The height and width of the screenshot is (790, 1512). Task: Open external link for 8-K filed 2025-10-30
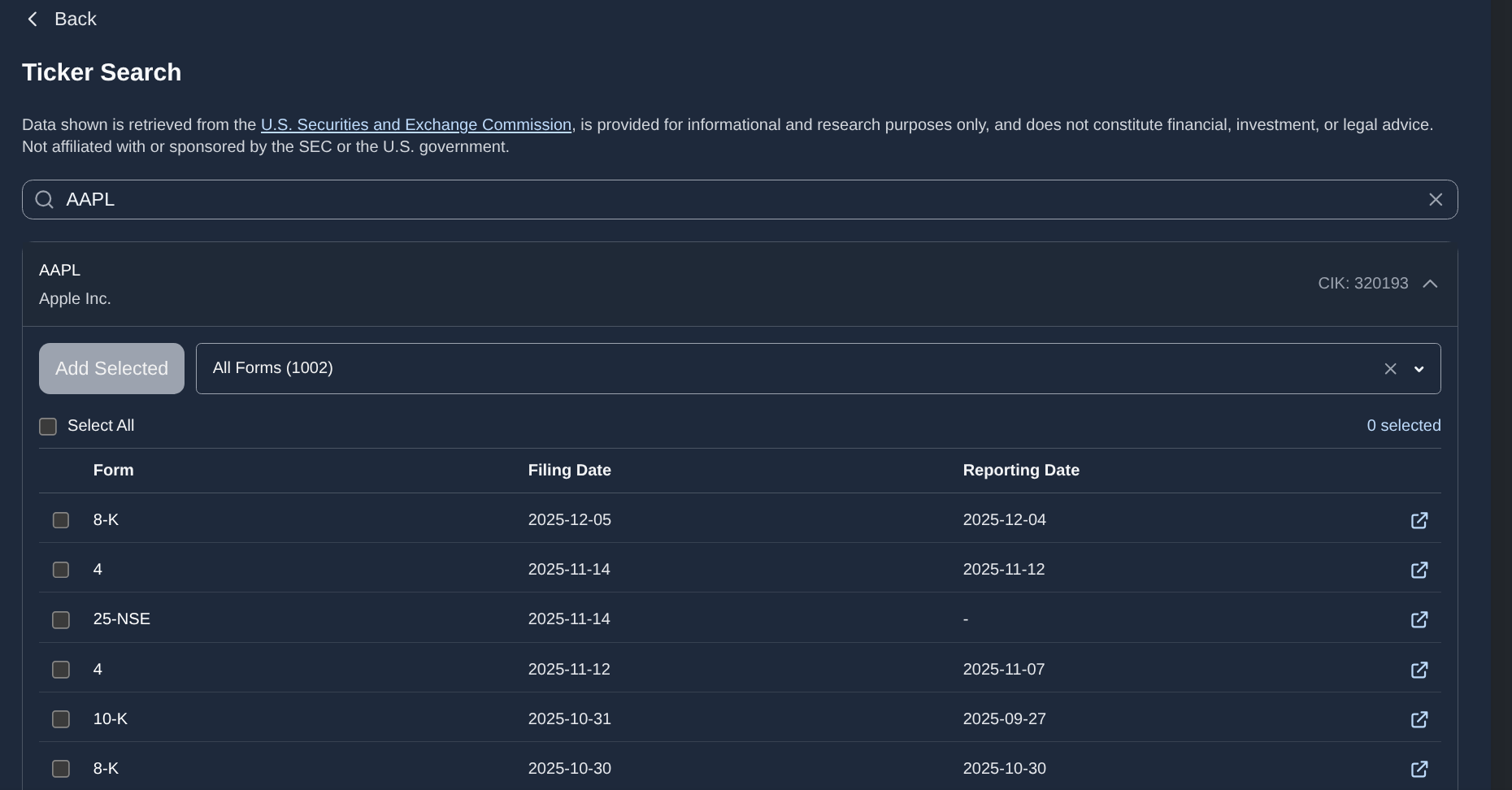point(1419,769)
